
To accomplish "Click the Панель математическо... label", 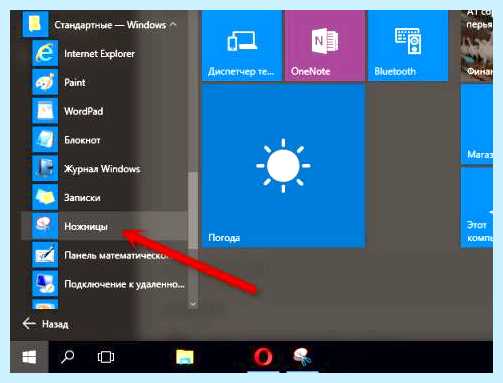I will pyautogui.click(x=117, y=255).
